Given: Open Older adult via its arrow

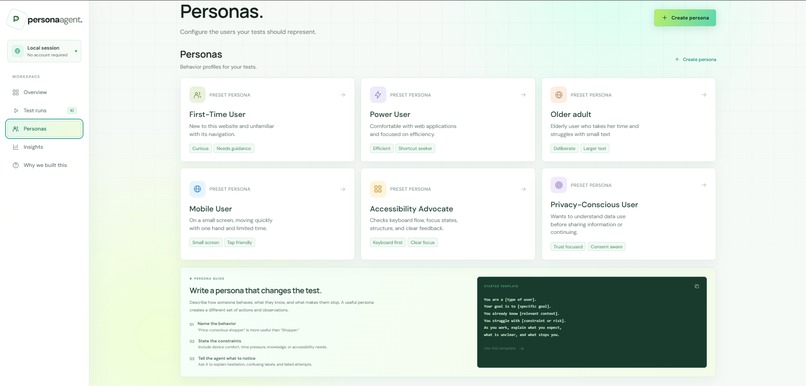Looking at the screenshot, I should coord(704,95).
